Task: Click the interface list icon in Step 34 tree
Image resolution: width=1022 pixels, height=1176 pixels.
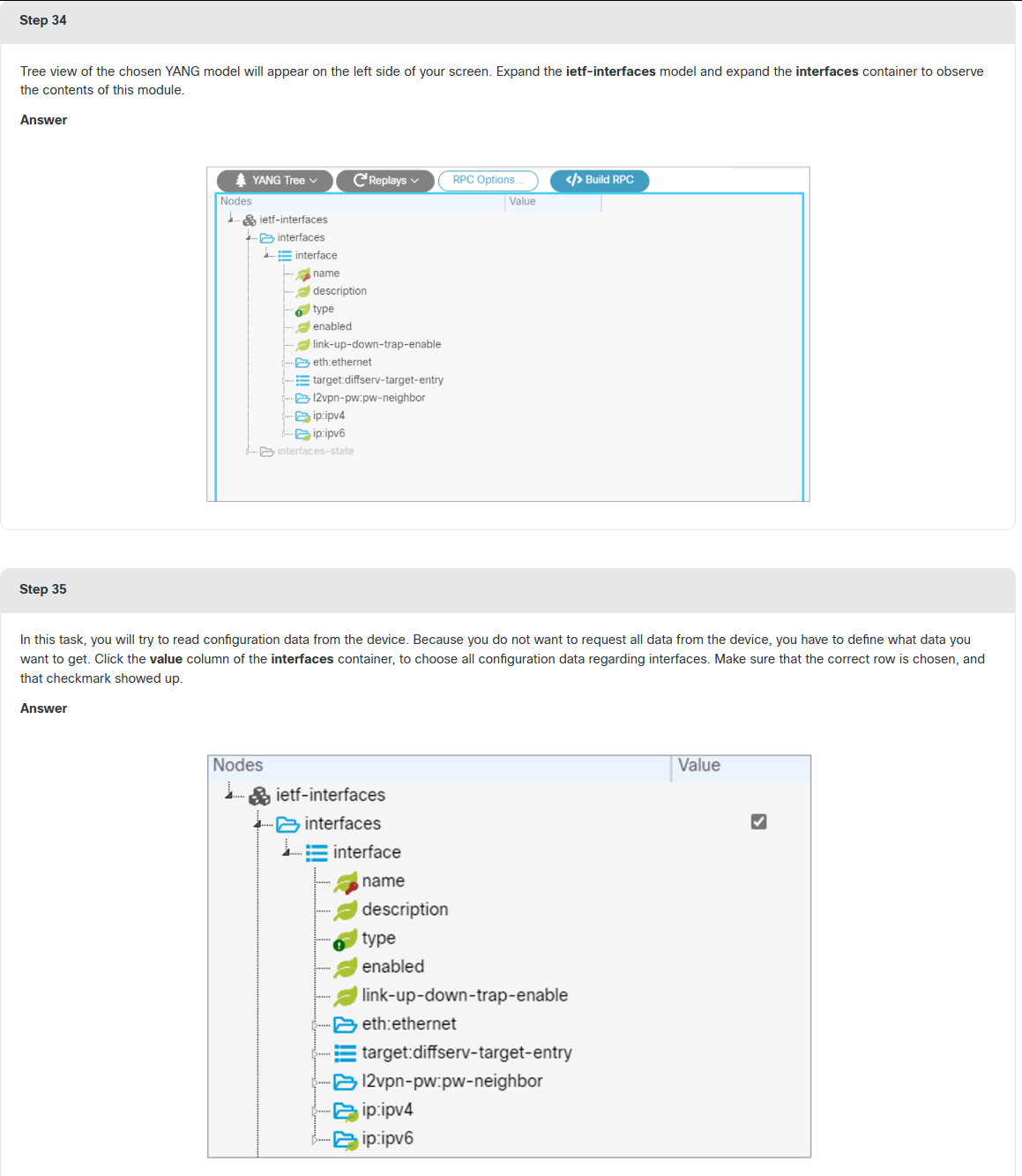Action: pos(285,255)
